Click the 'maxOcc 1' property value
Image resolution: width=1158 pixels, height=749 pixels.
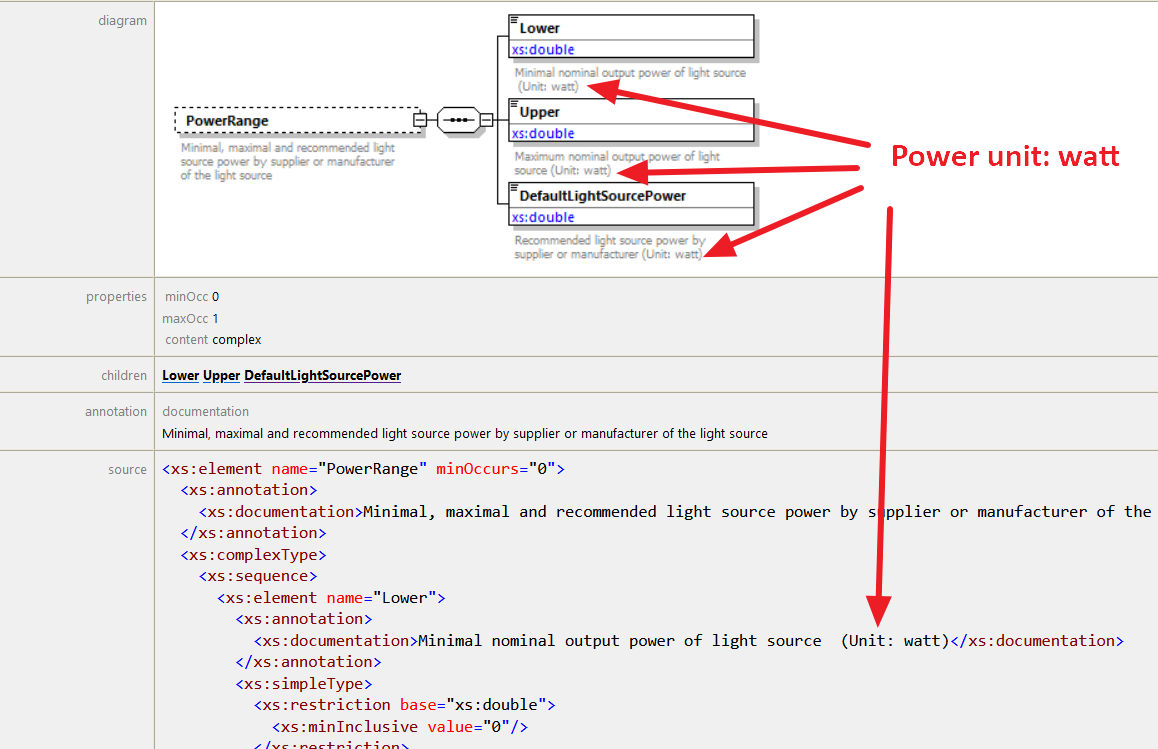click(x=191, y=318)
